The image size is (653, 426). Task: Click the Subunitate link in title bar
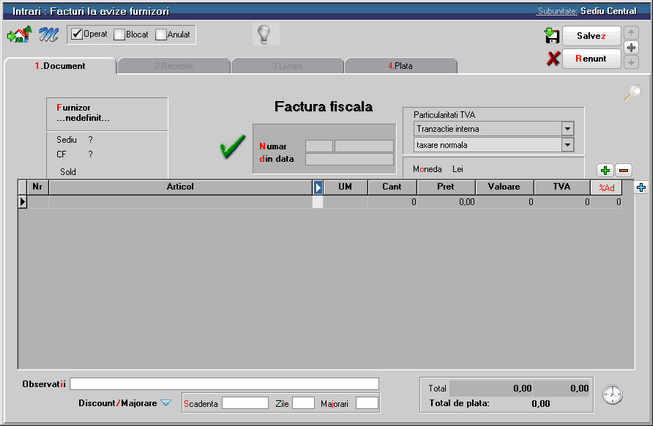click(x=557, y=11)
